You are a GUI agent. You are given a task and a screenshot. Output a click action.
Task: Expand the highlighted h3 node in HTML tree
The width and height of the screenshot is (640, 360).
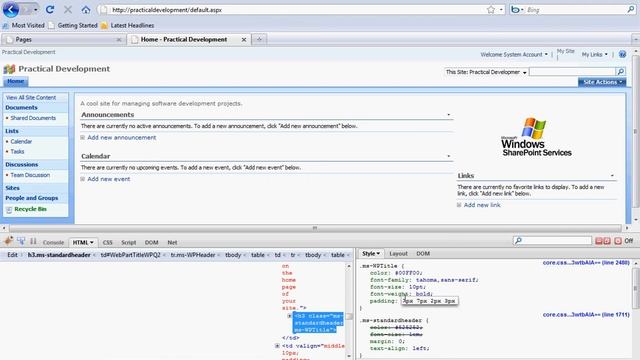coord(289,316)
